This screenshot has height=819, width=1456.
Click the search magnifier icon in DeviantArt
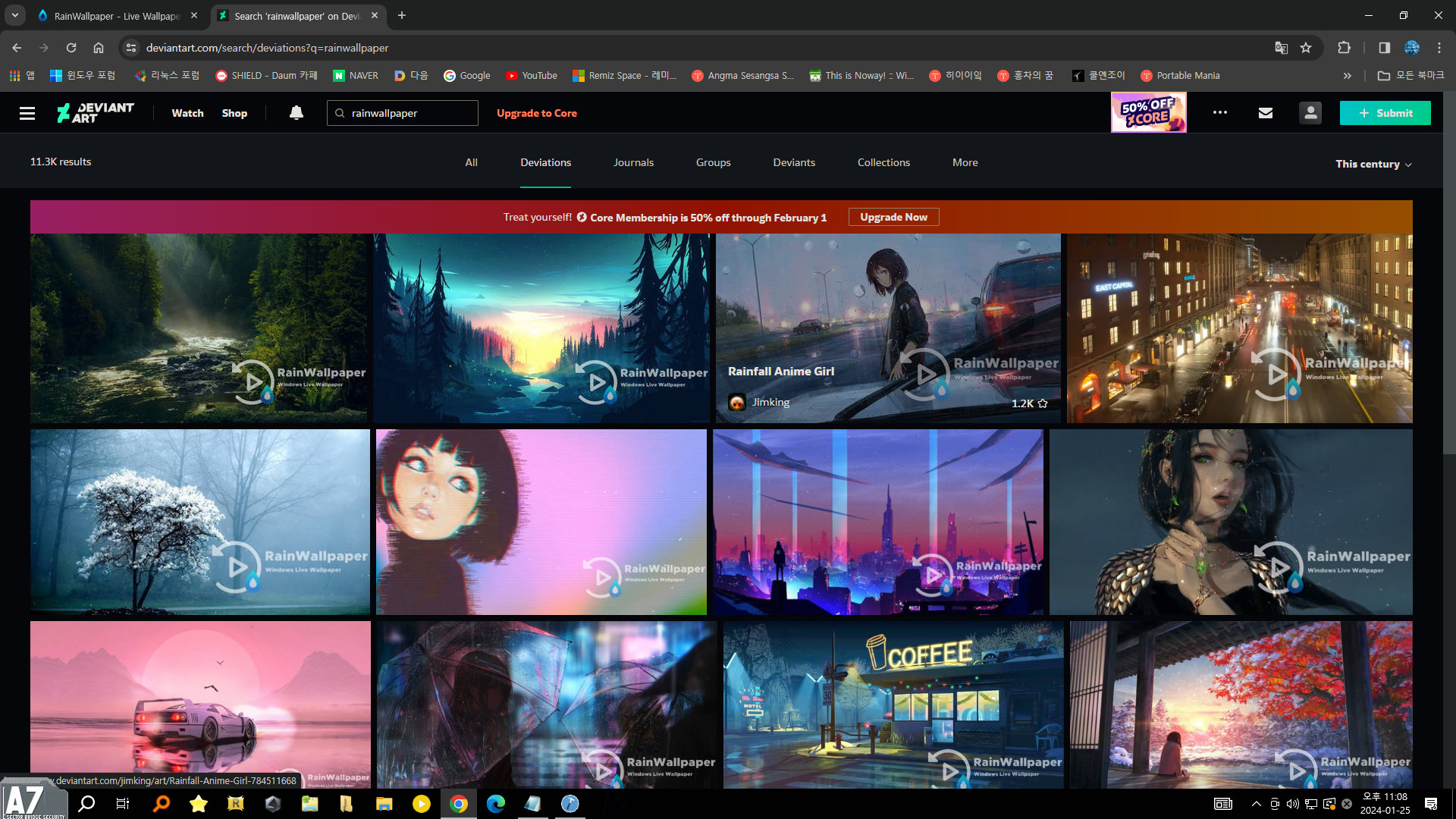[340, 113]
